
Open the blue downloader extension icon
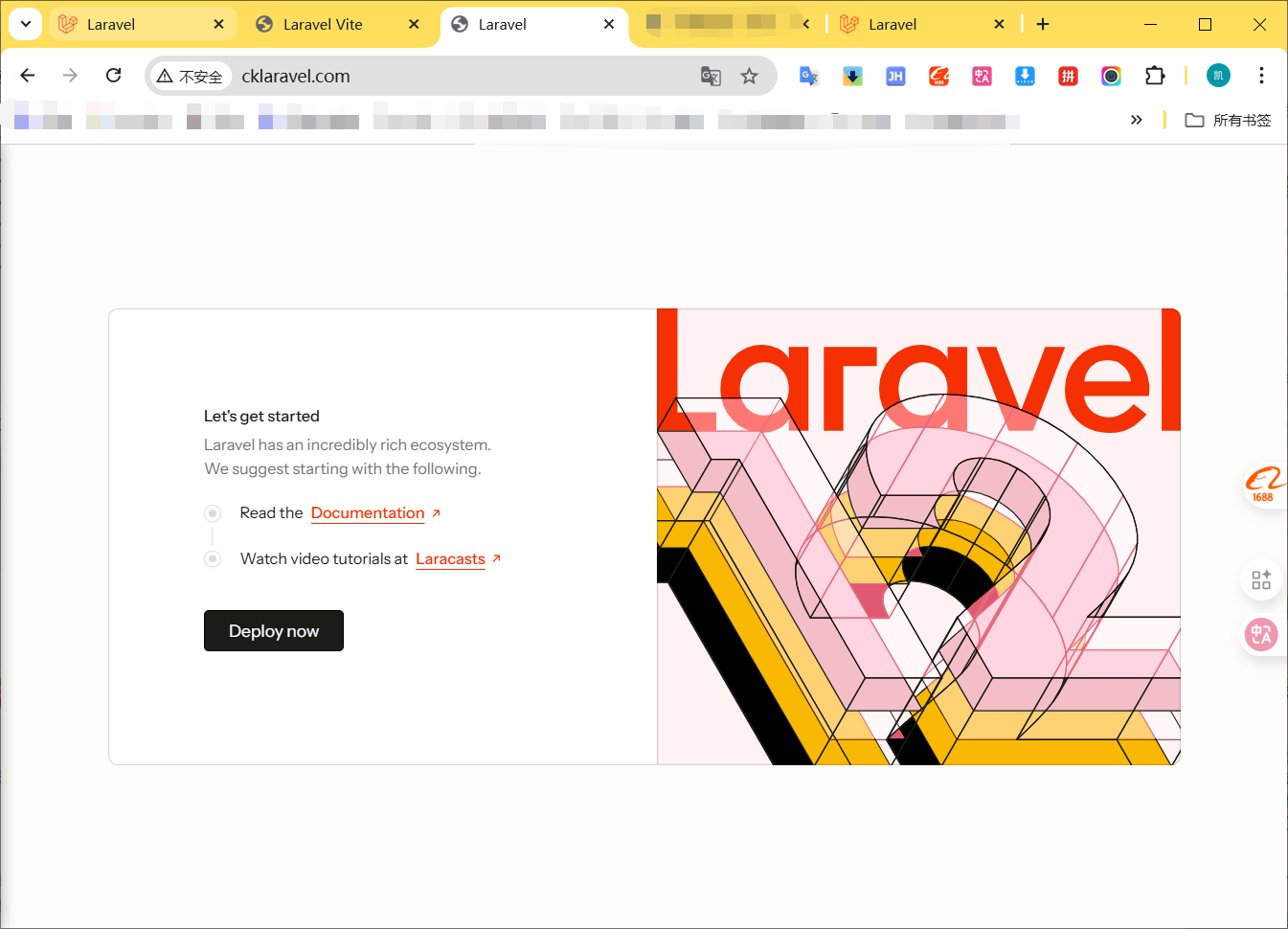pos(1025,76)
